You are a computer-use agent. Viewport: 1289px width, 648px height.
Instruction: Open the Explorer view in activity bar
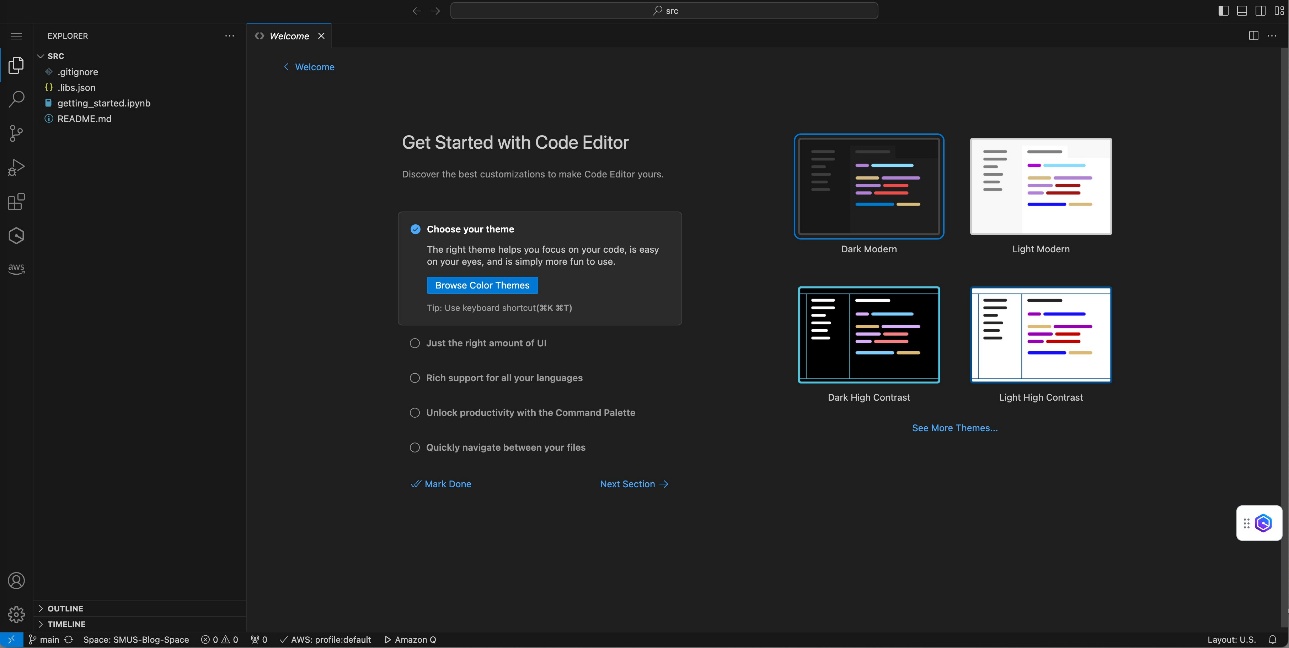pos(16,66)
